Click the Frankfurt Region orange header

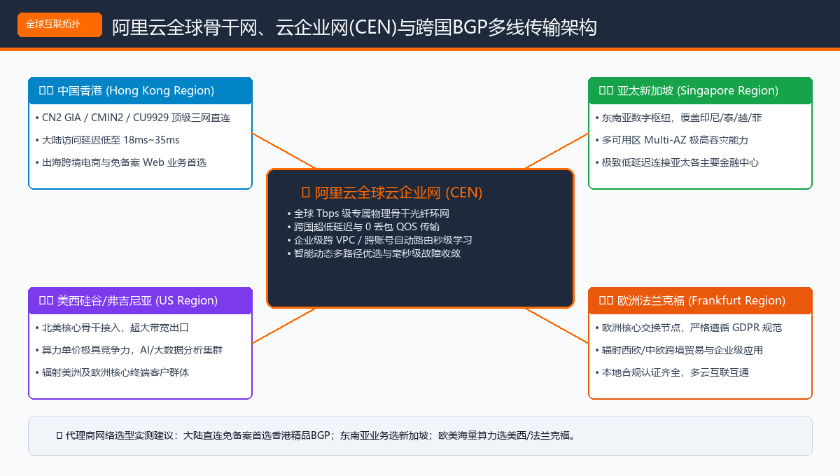700,300
